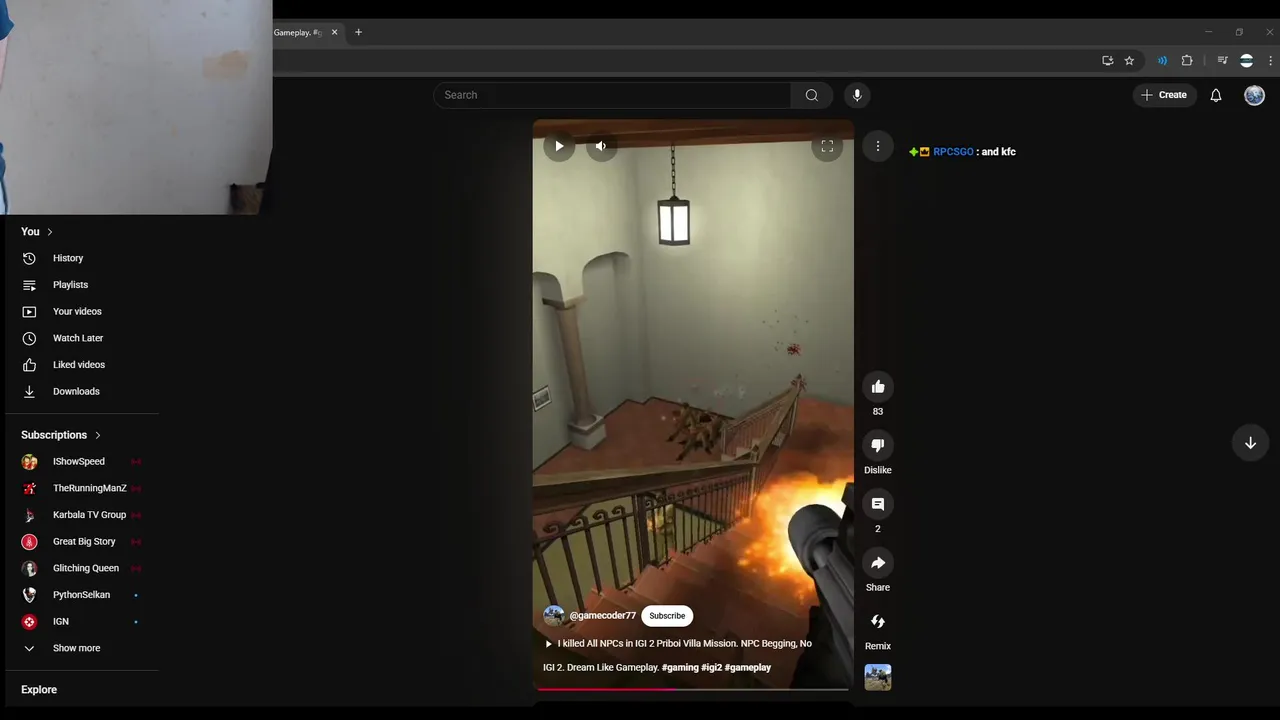The height and width of the screenshot is (720, 1280).
Task: Open the account avatar menu
Action: tap(1255, 95)
